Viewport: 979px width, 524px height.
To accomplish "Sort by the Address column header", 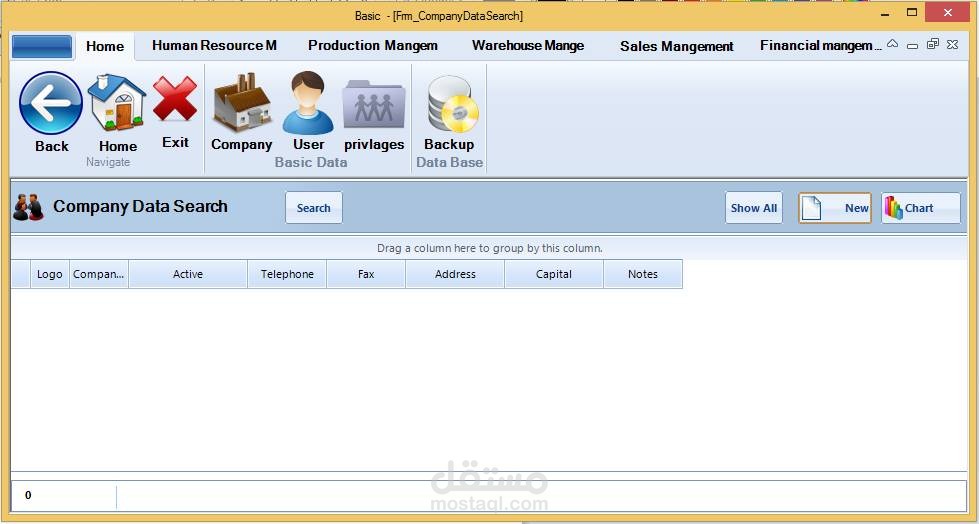I will click(x=455, y=274).
